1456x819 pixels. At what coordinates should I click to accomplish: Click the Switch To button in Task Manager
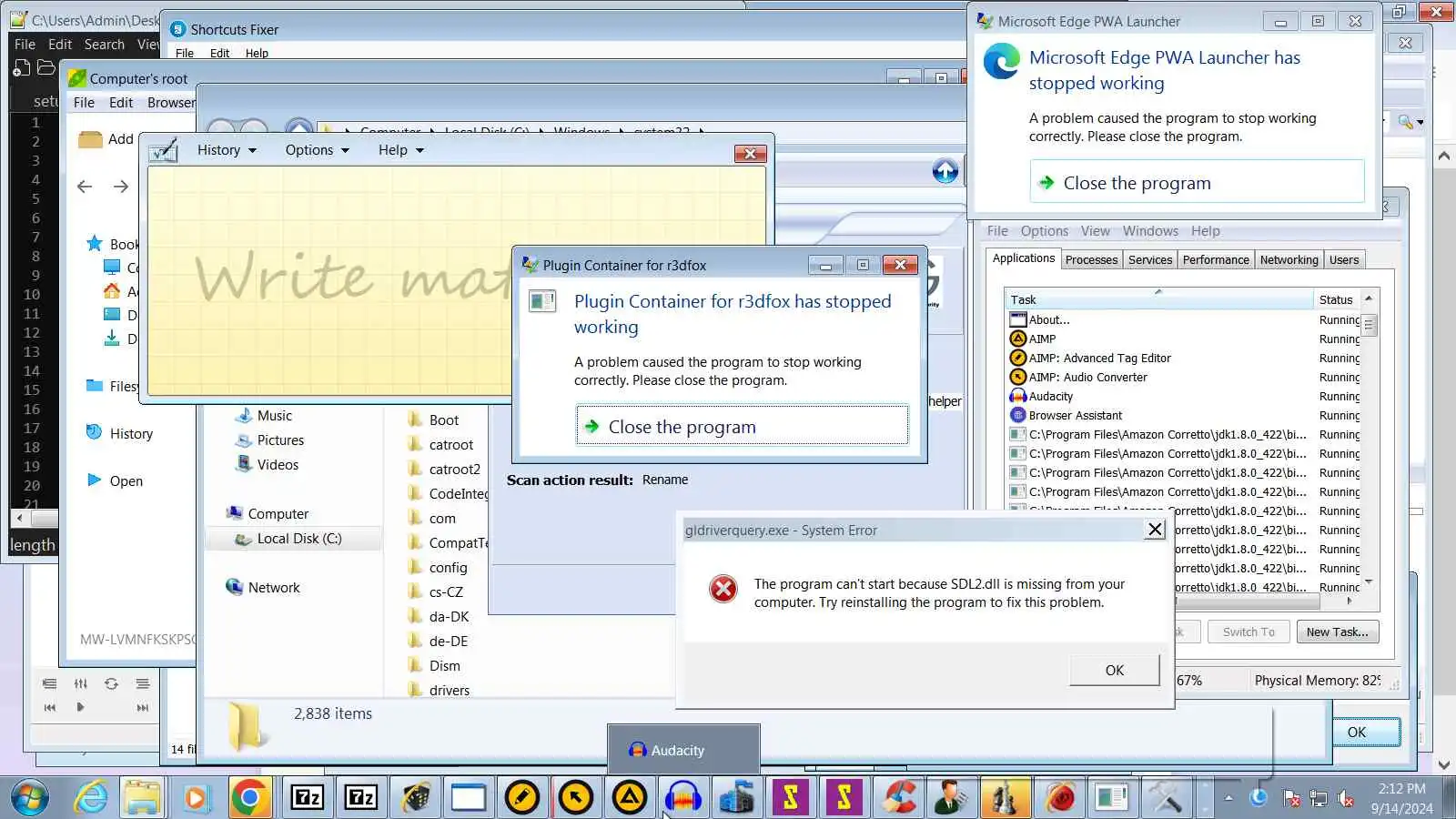pyautogui.click(x=1249, y=632)
